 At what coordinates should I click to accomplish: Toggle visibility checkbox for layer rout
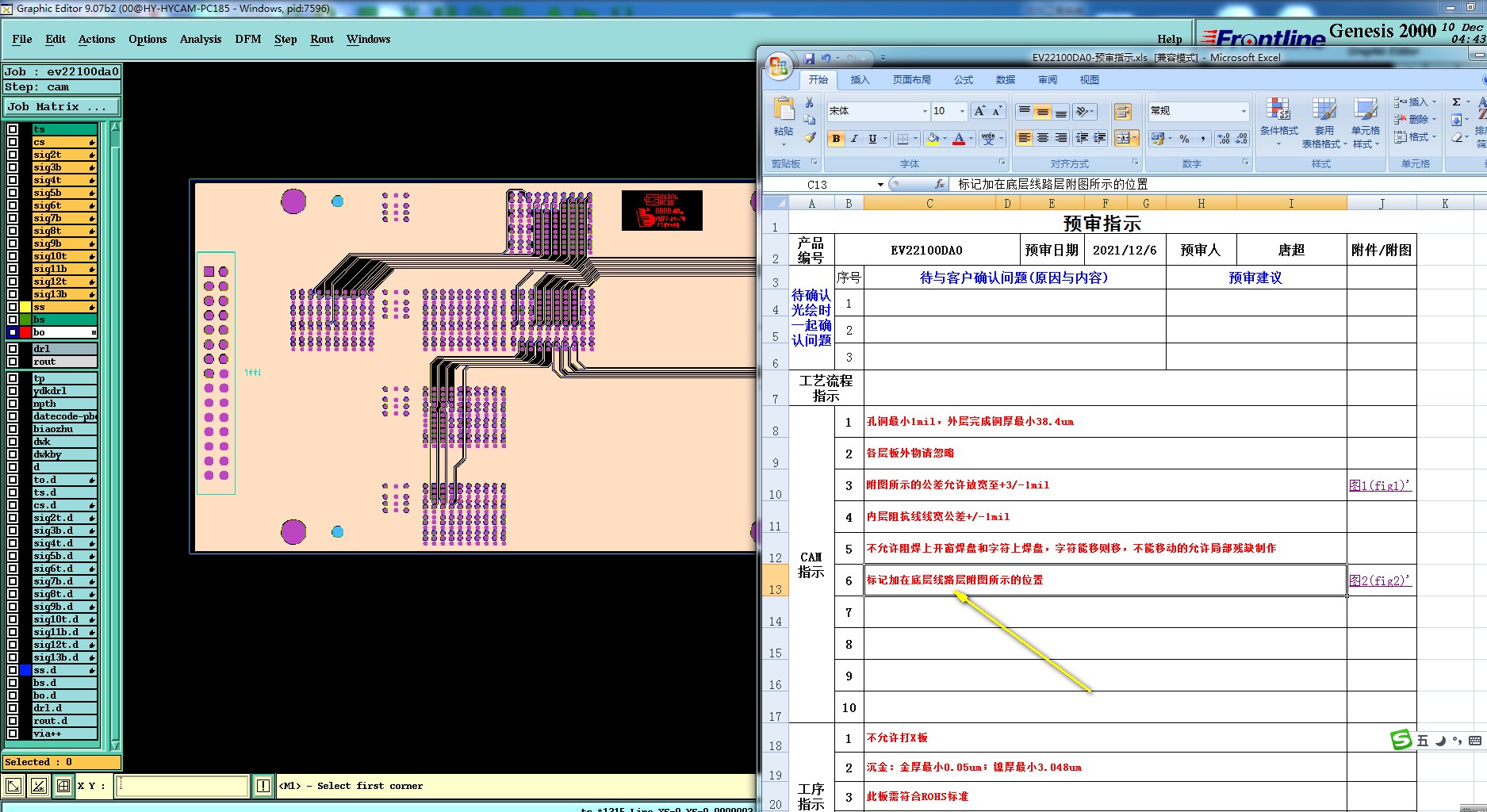tap(13, 362)
